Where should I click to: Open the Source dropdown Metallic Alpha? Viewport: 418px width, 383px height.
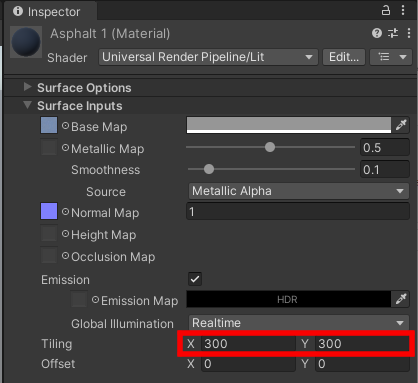[x=299, y=191]
